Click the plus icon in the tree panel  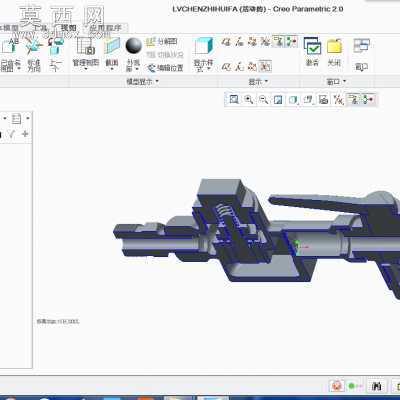pos(25,134)
